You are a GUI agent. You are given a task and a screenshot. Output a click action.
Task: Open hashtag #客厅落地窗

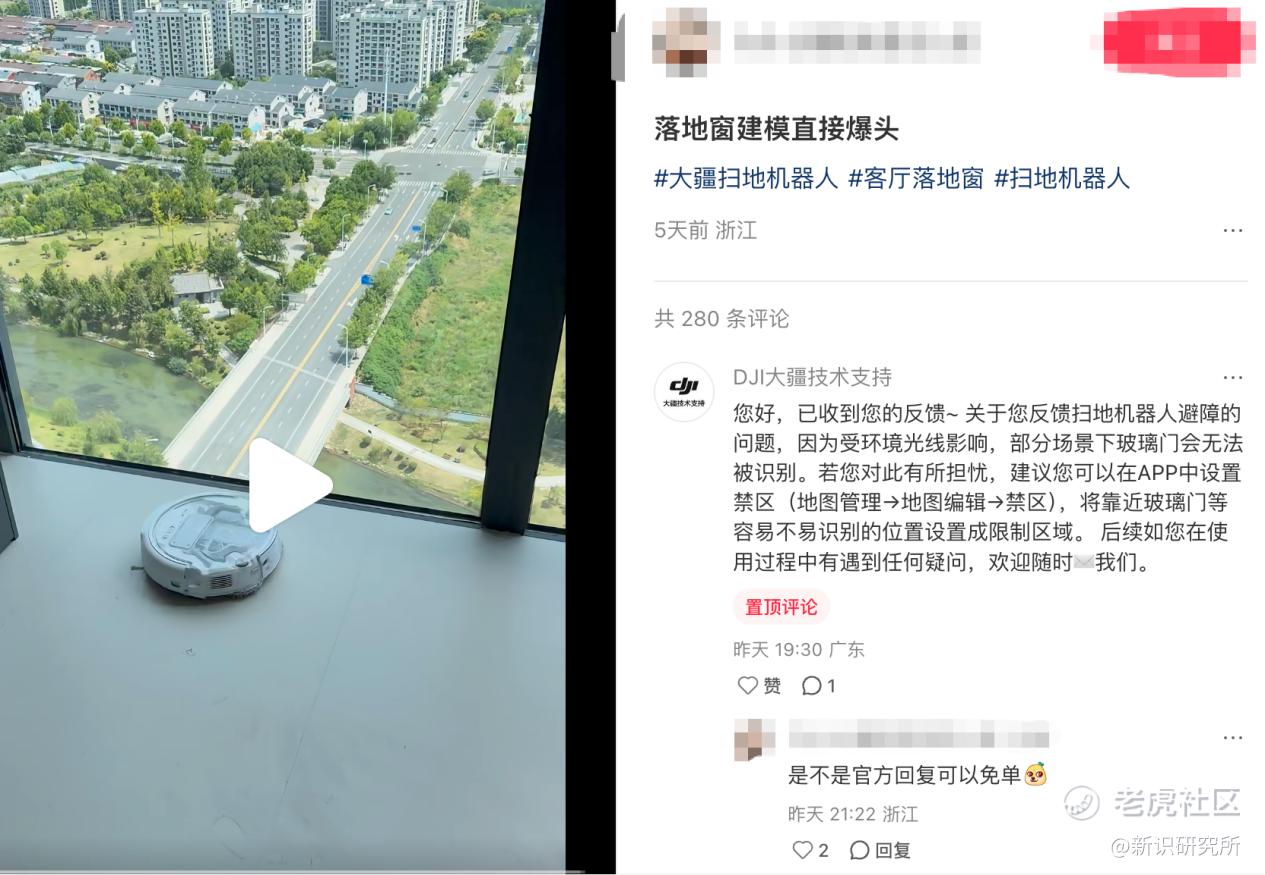point(916,179)
